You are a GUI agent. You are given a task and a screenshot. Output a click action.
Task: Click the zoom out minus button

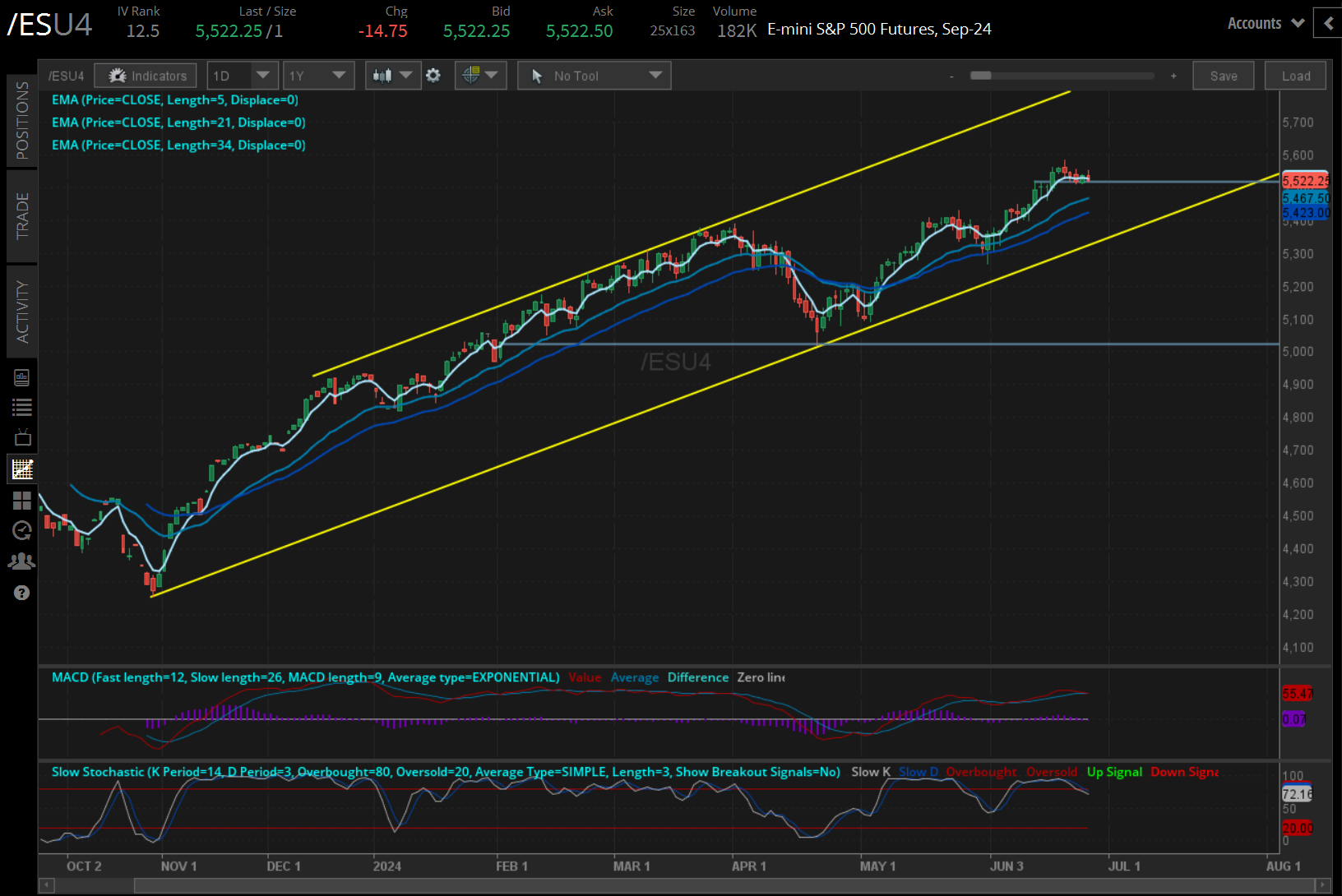(x=951, y=76)
